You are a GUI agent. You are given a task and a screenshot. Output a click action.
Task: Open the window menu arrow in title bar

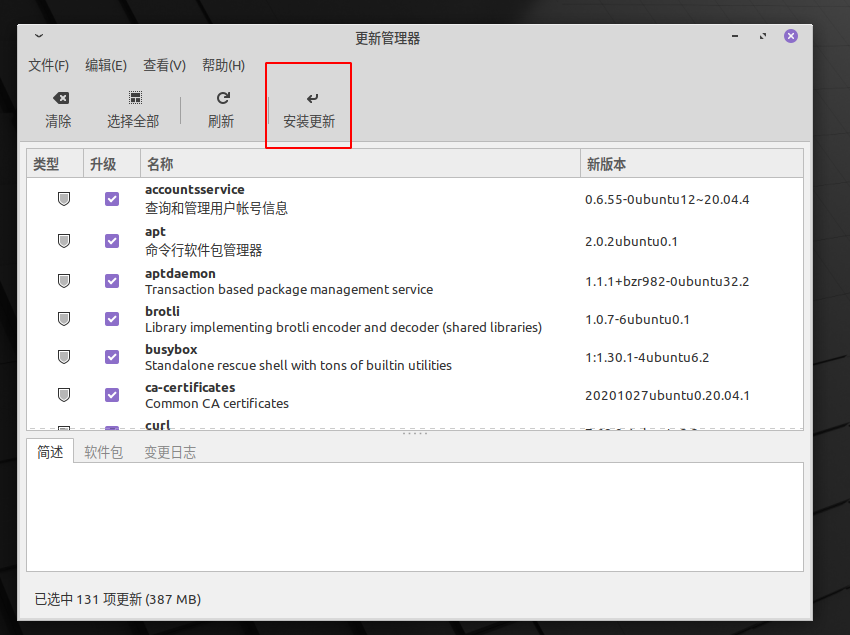click(x=39, y=36)
